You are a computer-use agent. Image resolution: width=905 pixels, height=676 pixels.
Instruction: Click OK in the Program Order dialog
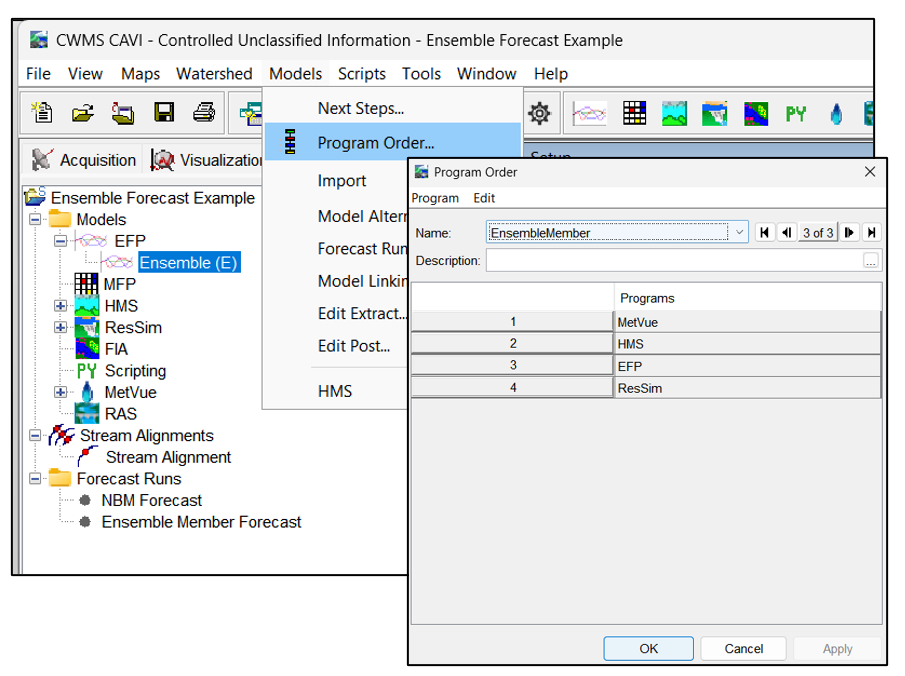(x=649, y=648)
